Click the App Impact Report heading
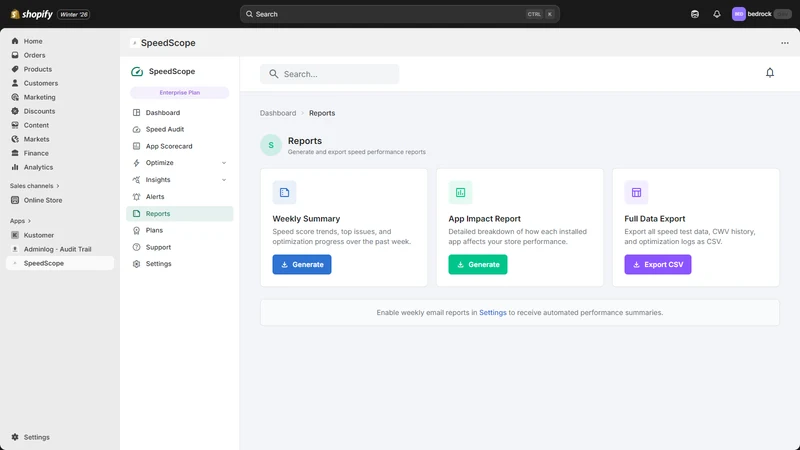The image size is (800, 450). pos(484,218)
